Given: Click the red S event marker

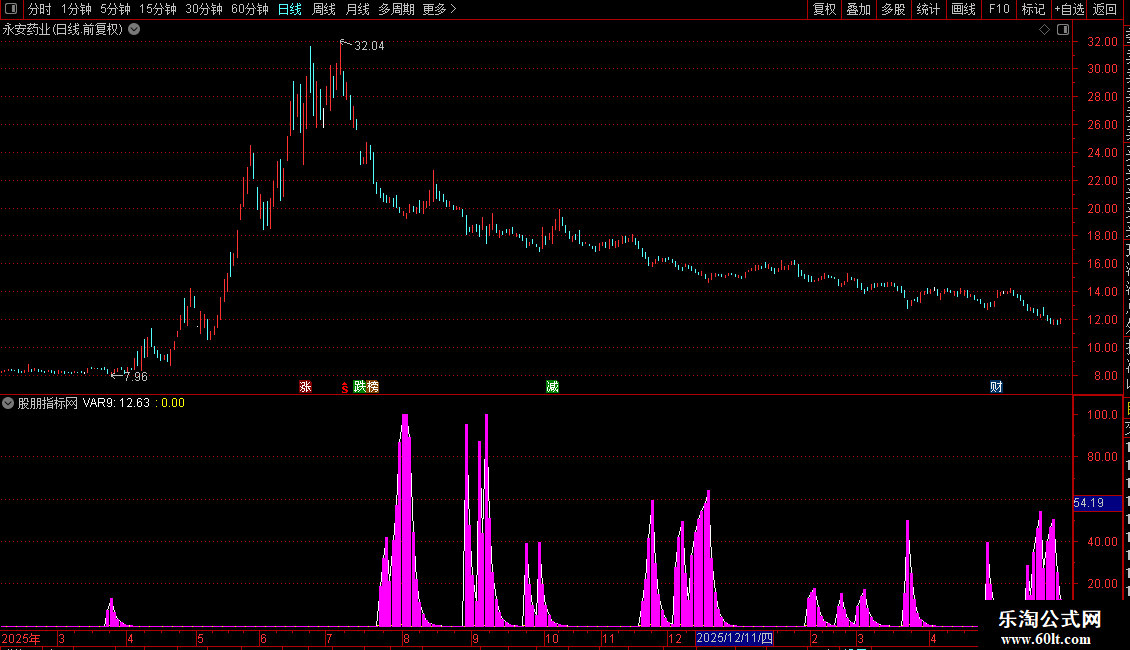Looking at the screenshot, I should 344,388.
